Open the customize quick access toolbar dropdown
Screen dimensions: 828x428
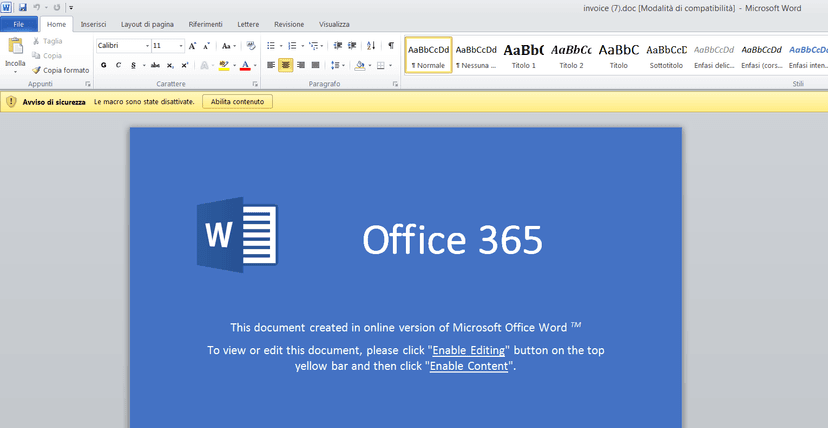(71, 8)
